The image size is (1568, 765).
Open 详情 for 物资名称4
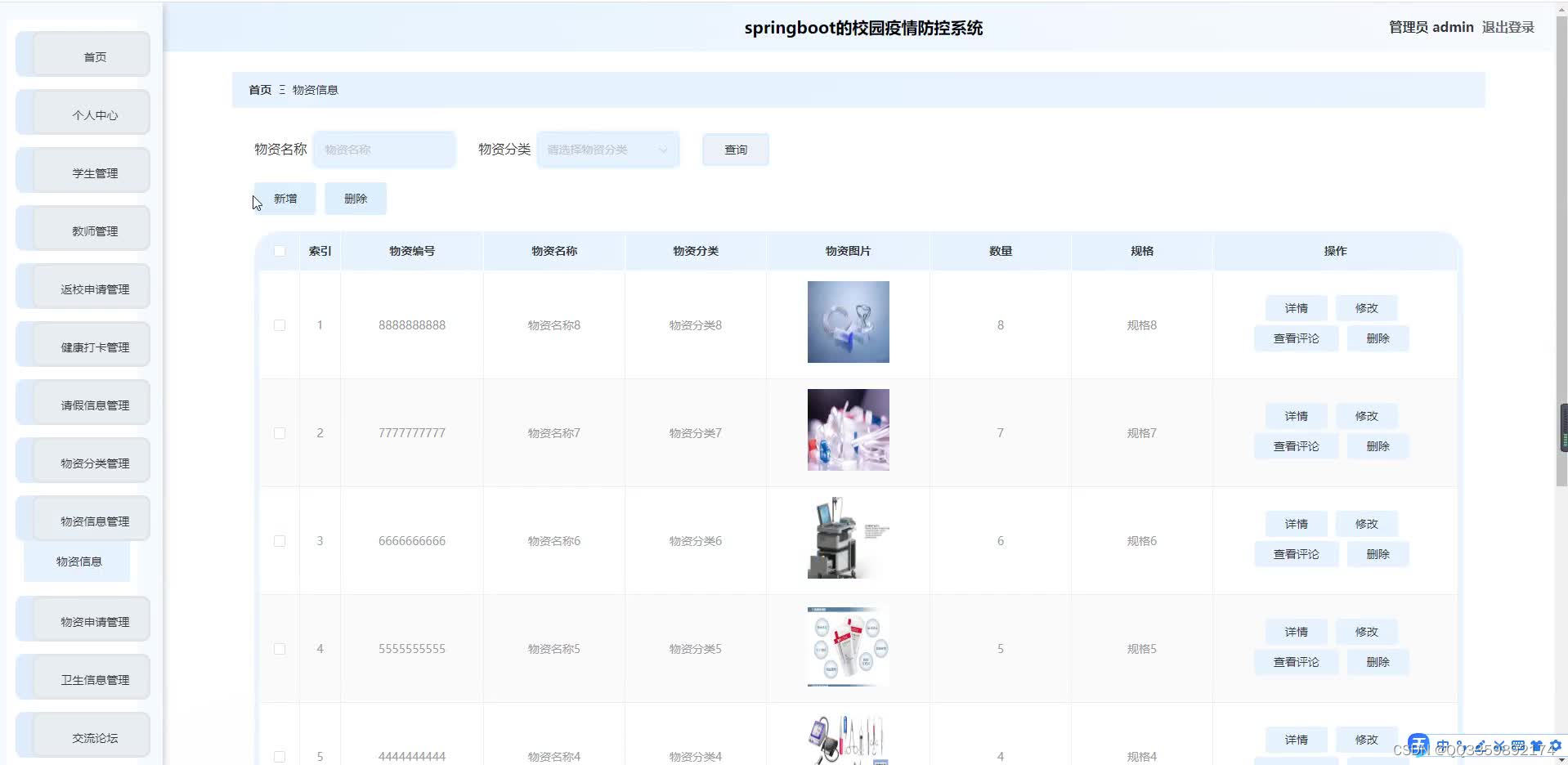pyautogui.click(x=1297, y=740)
